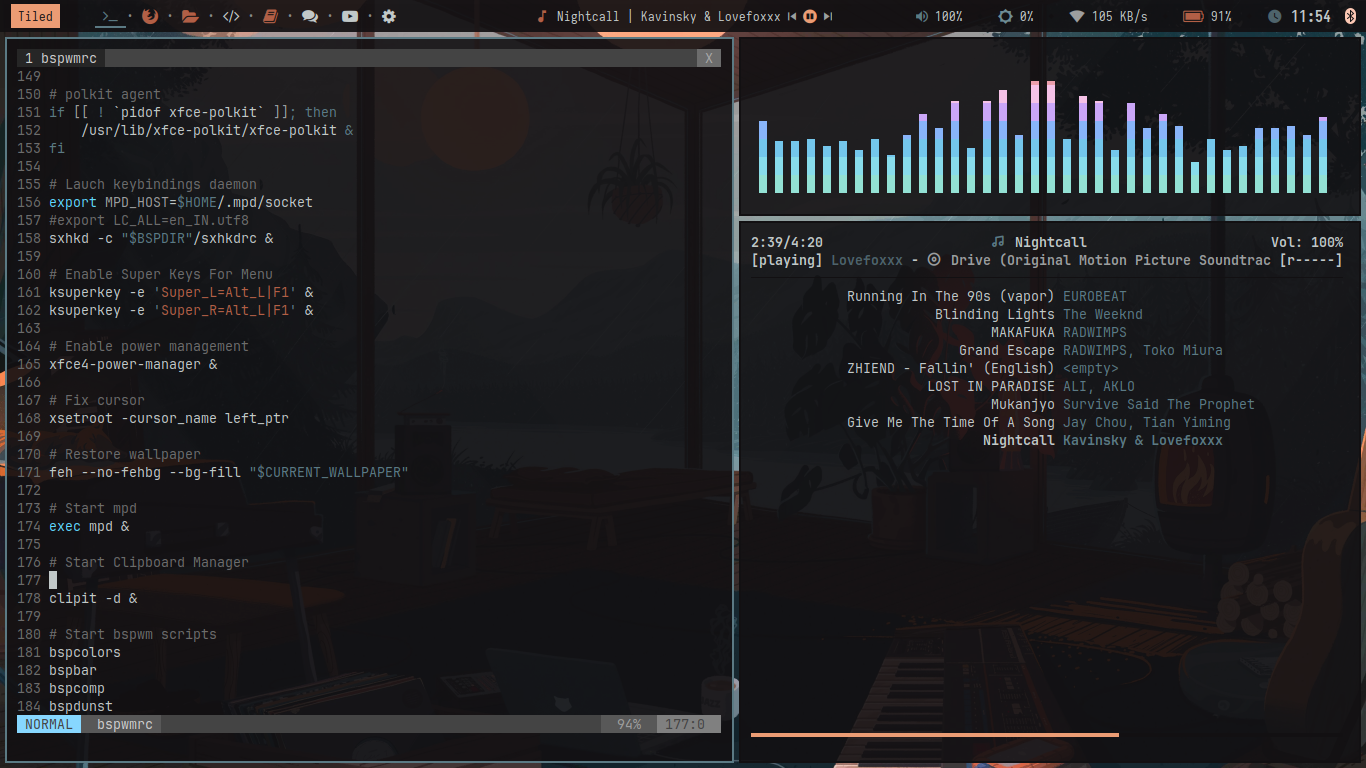Pause the Nightcall track from top bar
The width and height of the screenshot is (1366, 768).
click(810, 16)
